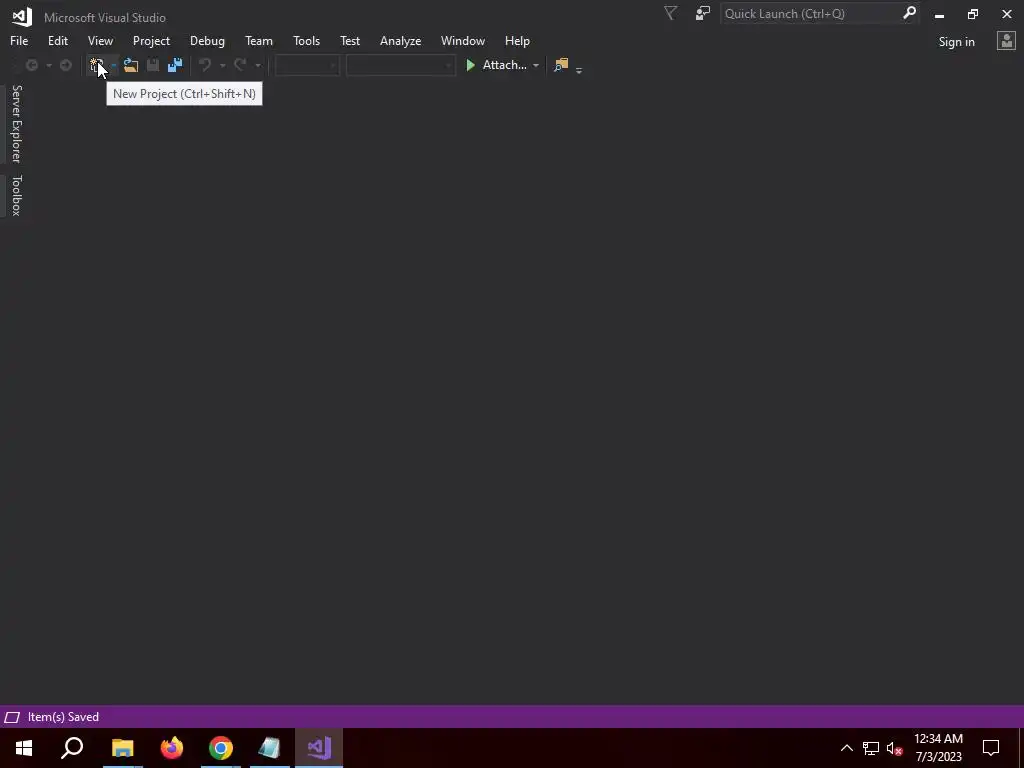
Task: Open the Window menu
Action: click(x=462, y=40)
